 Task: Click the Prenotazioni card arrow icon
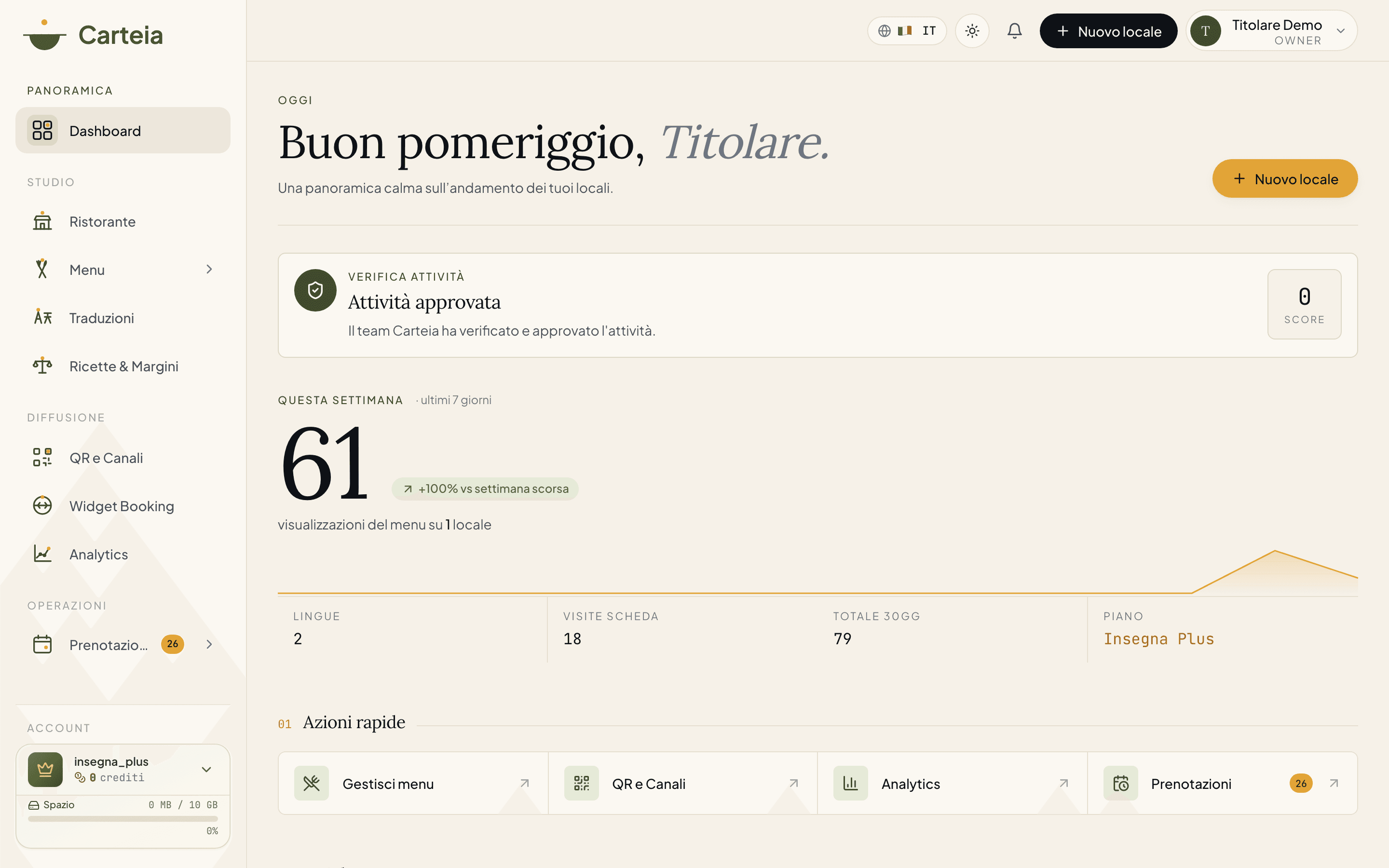pos(1334,783)
